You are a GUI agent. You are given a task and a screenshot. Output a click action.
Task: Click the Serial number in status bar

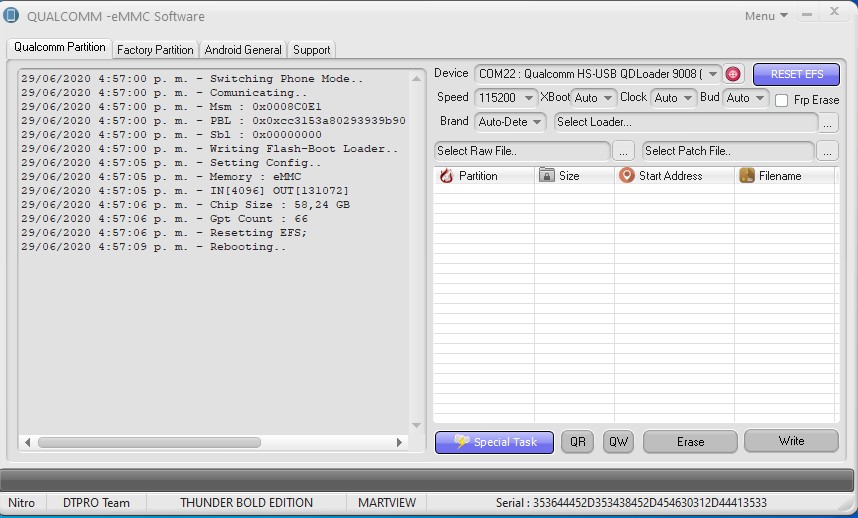coord(631,503)
